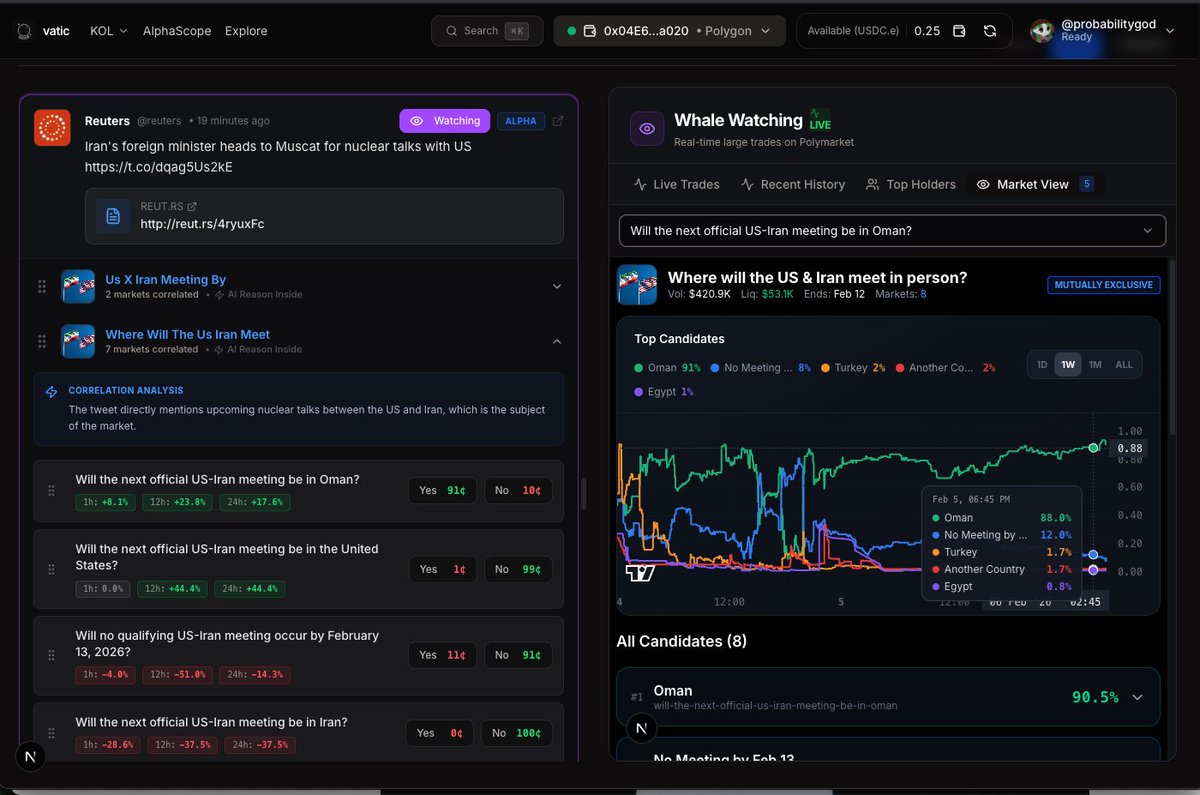The width and height of the screenshot is (1200, 795).
Task: Click the Whale Watching eye icon
Action: (647, 129)
